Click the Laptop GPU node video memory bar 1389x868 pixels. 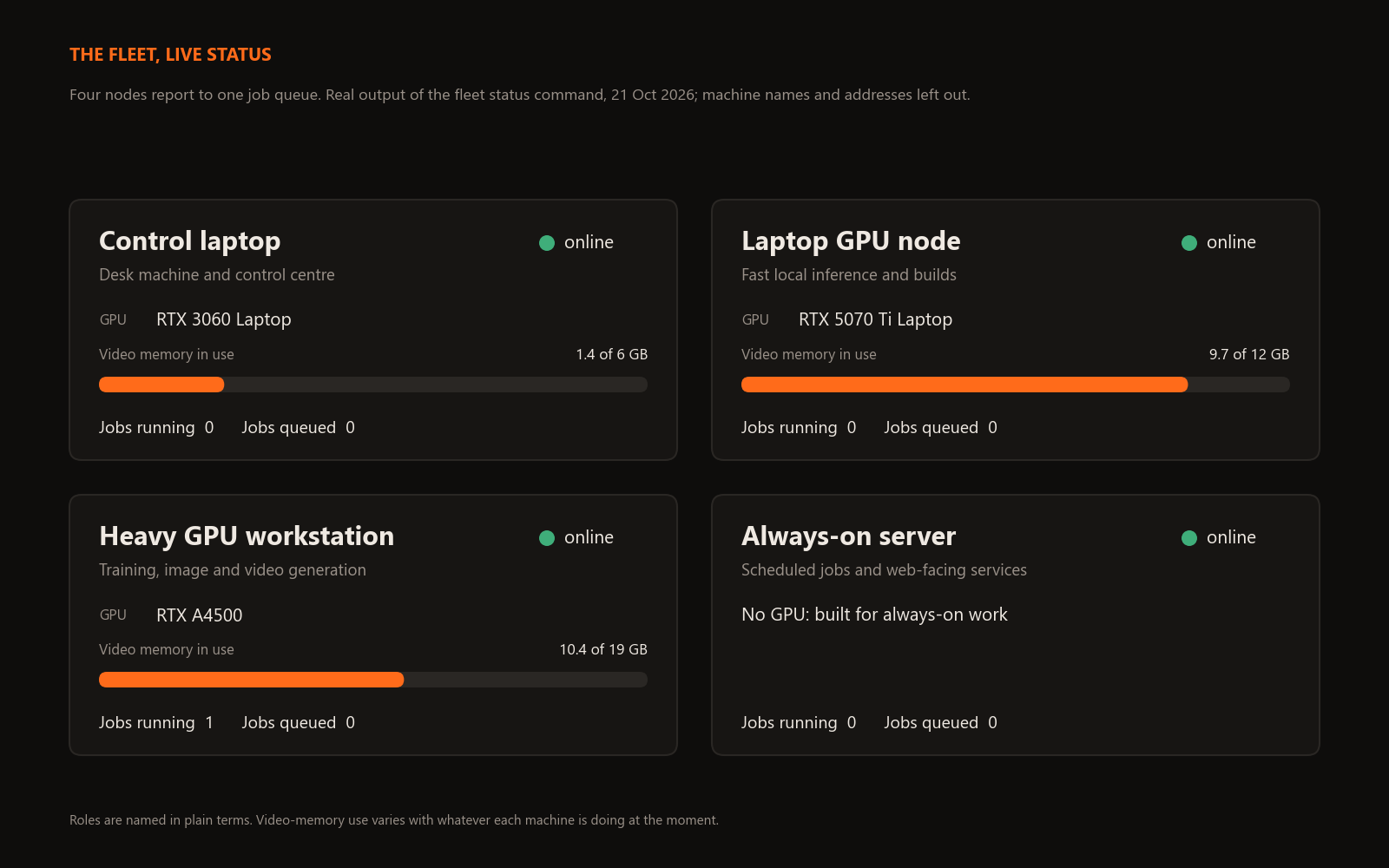pos(1016,385)
